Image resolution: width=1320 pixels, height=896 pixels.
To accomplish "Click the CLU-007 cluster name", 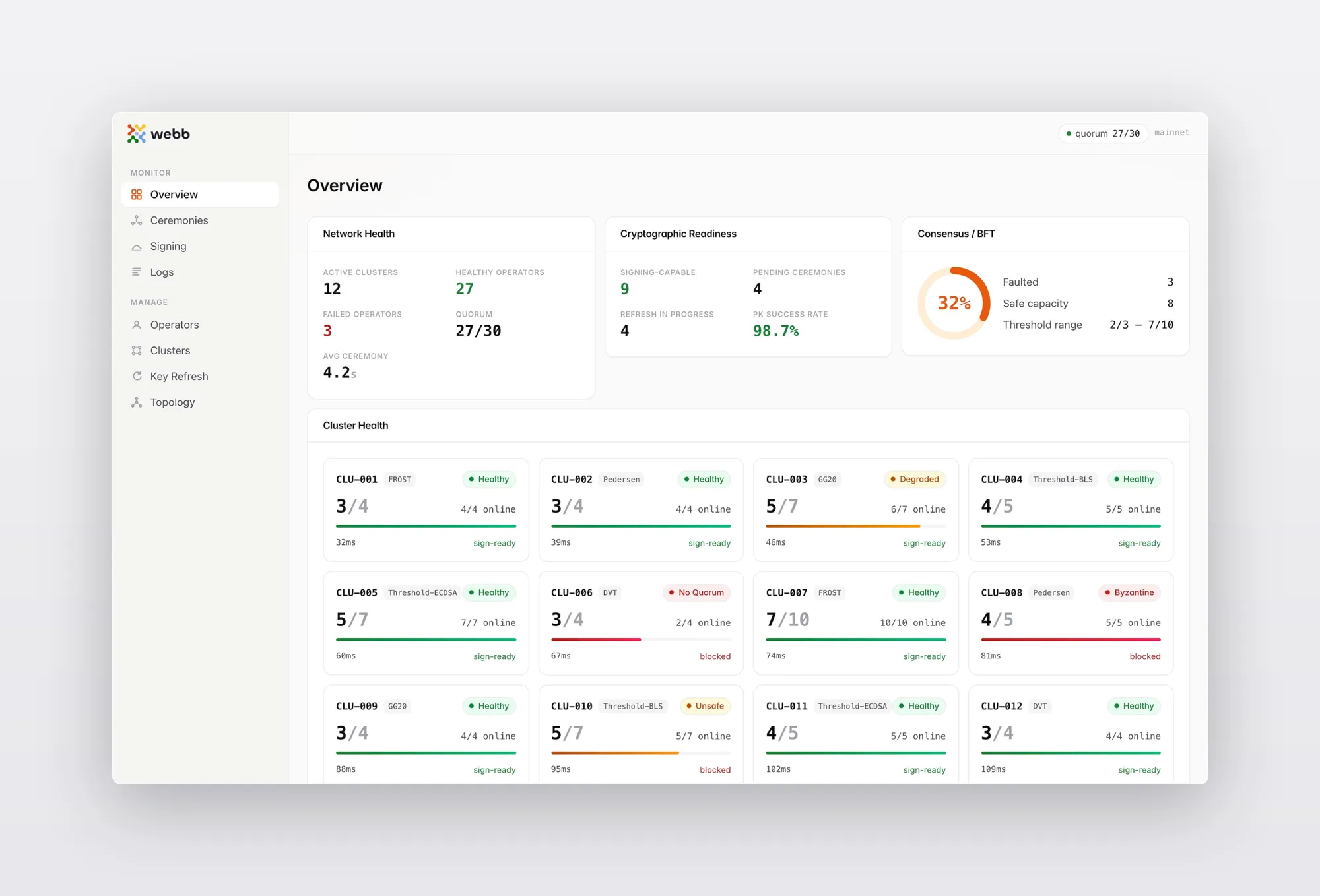I will [786, 593].
